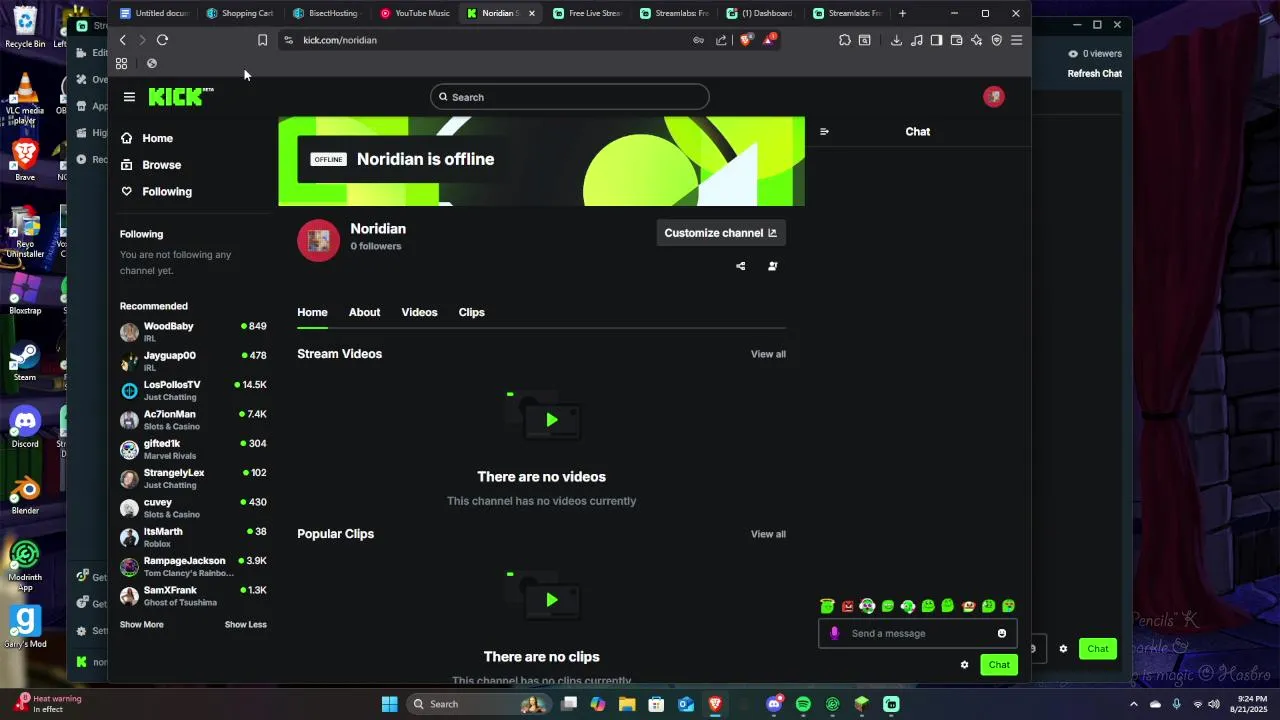Open the user profile avatar menu
1280x720 pixels.
[x=993, y=96]
